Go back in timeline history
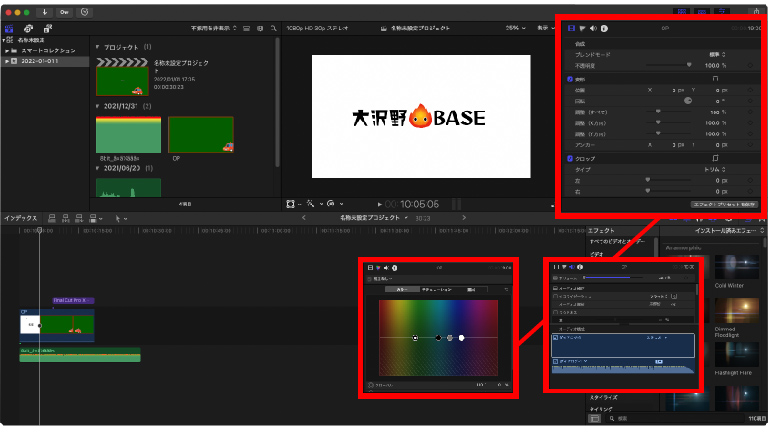This screenshot has height=432, width=768. 304,217
